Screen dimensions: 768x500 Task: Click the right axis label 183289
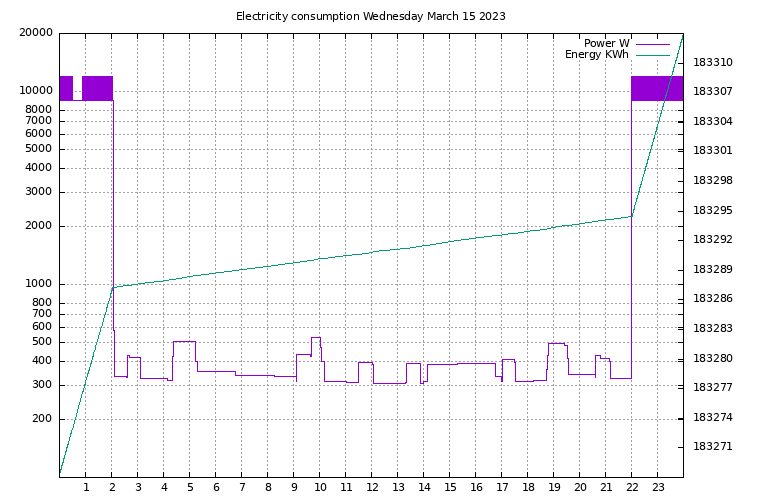tap(713, 269)
